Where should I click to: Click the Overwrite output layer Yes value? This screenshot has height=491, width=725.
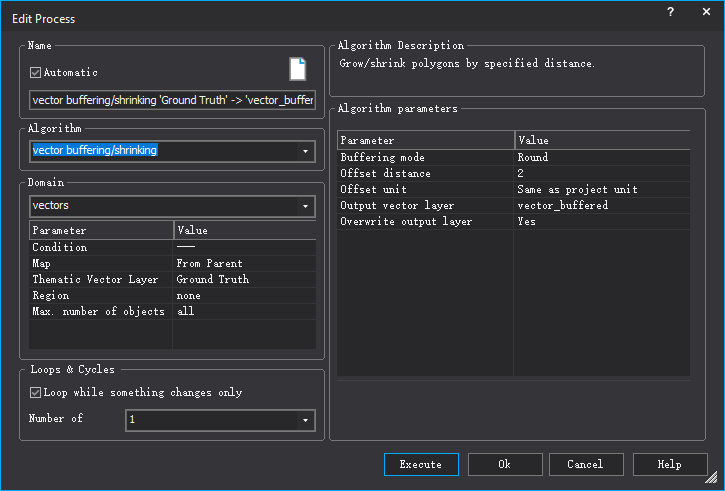(x=601, y=222)
